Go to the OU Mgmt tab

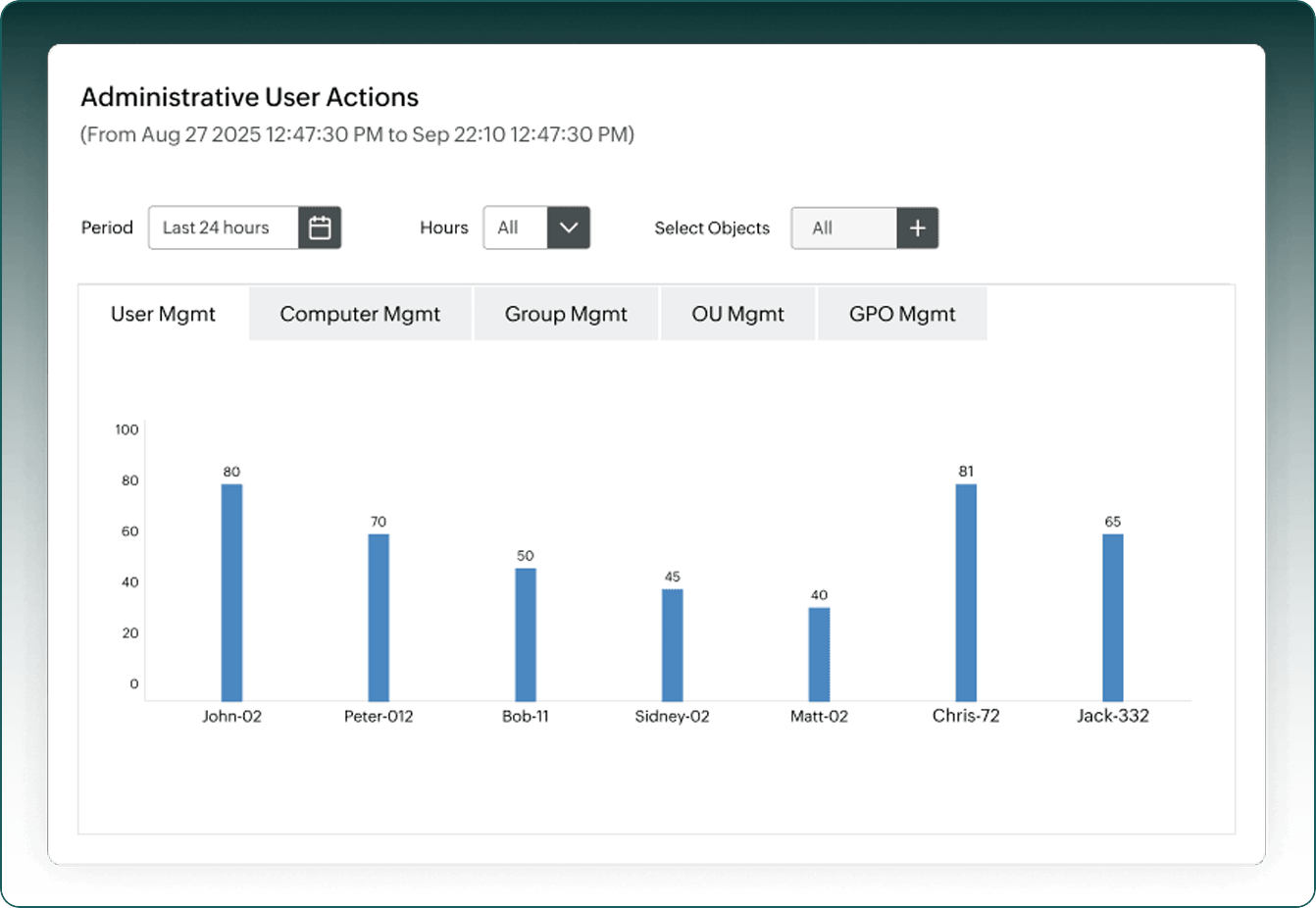pyautogui.click(x=737, y=314)
